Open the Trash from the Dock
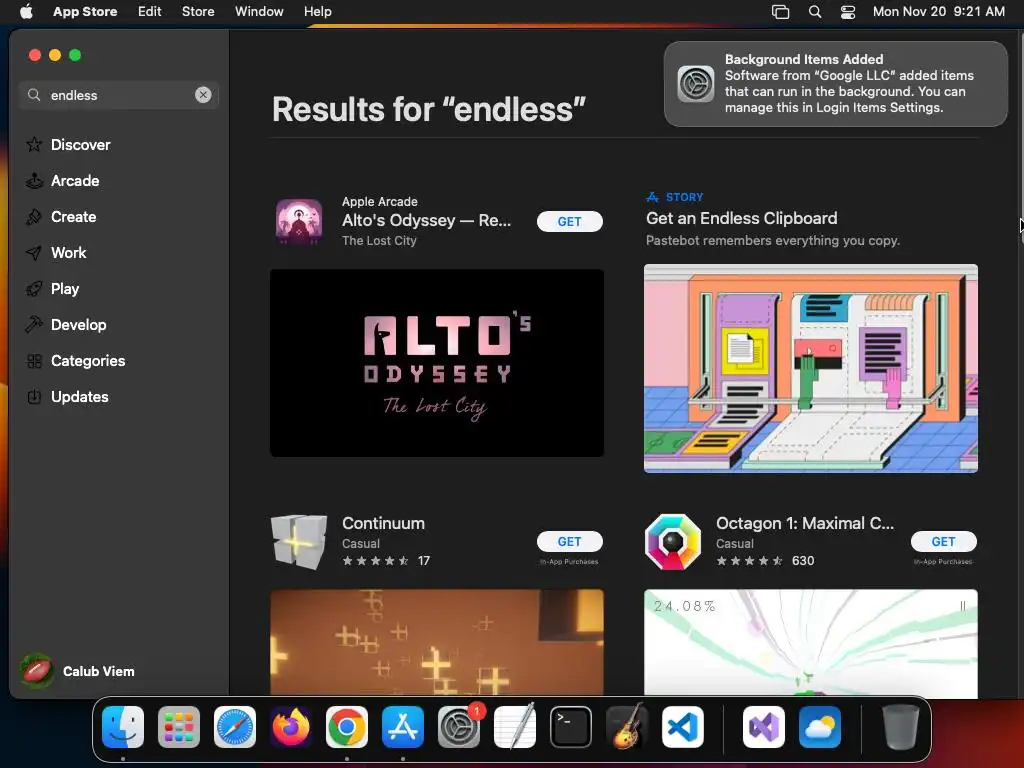The height and width of the screenshot is (768, 1024). click(x=901, y=727)
